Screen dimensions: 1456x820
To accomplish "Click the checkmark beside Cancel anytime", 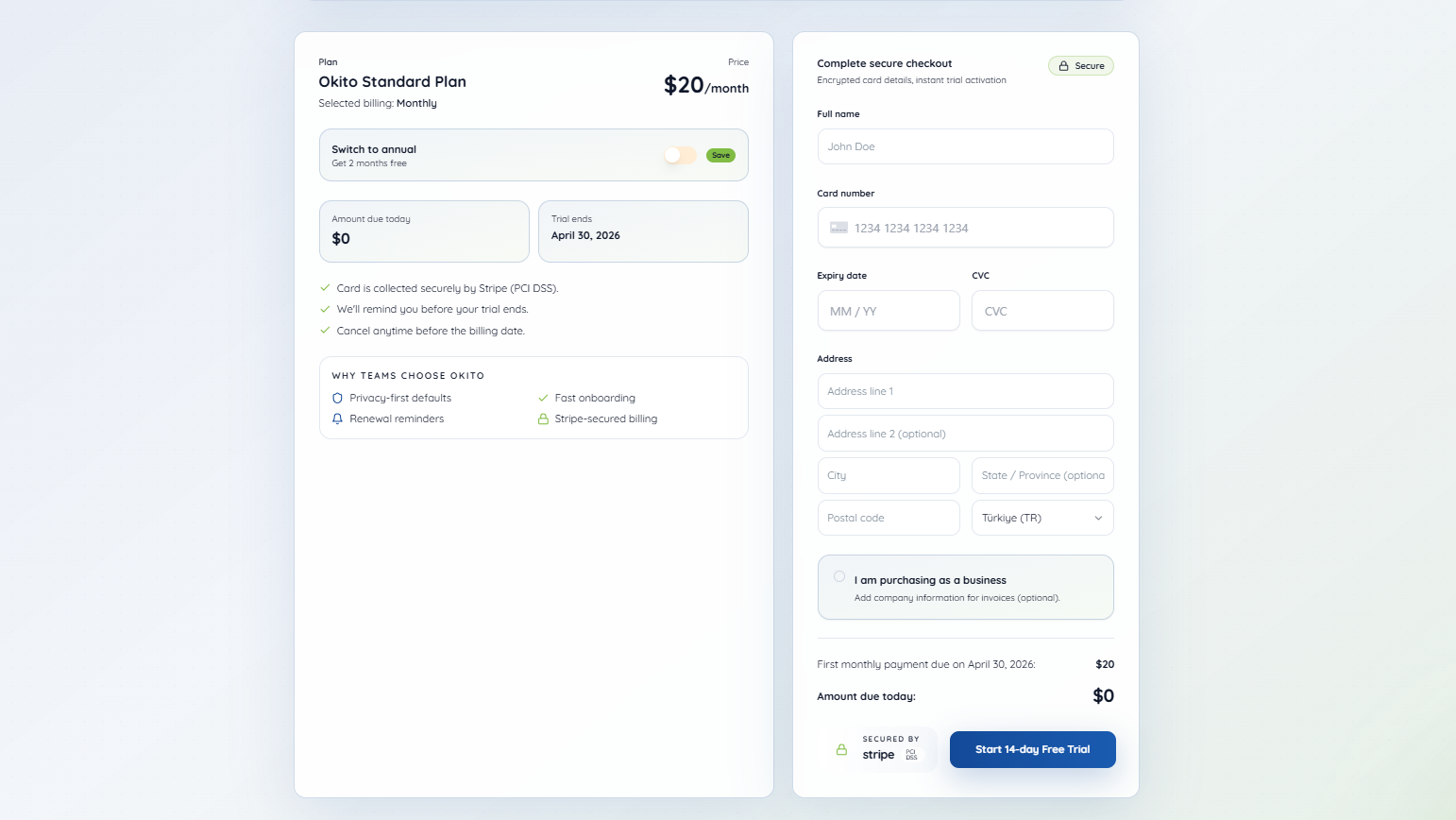I will coord(325,331).
